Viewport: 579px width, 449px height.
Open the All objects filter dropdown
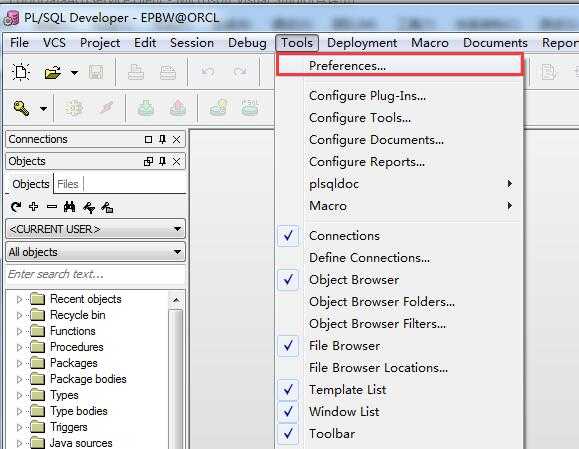95,252
